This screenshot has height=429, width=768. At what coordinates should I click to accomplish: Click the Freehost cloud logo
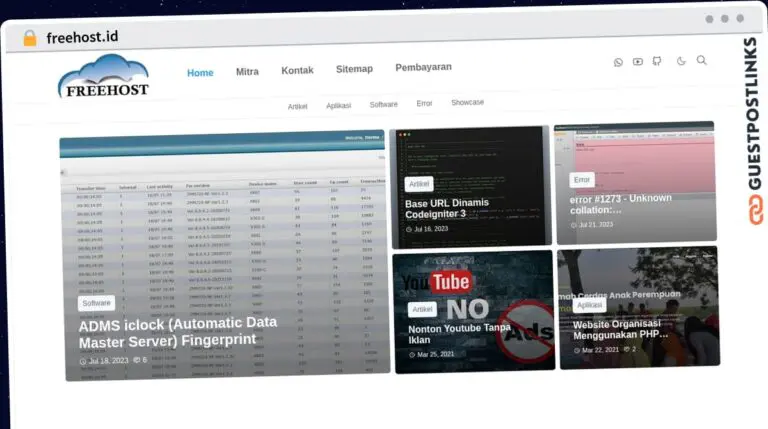(x=103, y=76)
